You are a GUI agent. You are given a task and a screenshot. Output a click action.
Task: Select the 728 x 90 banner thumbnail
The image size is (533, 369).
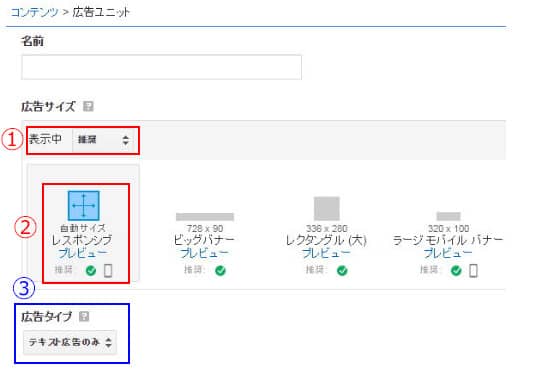(x=205, y=217)
